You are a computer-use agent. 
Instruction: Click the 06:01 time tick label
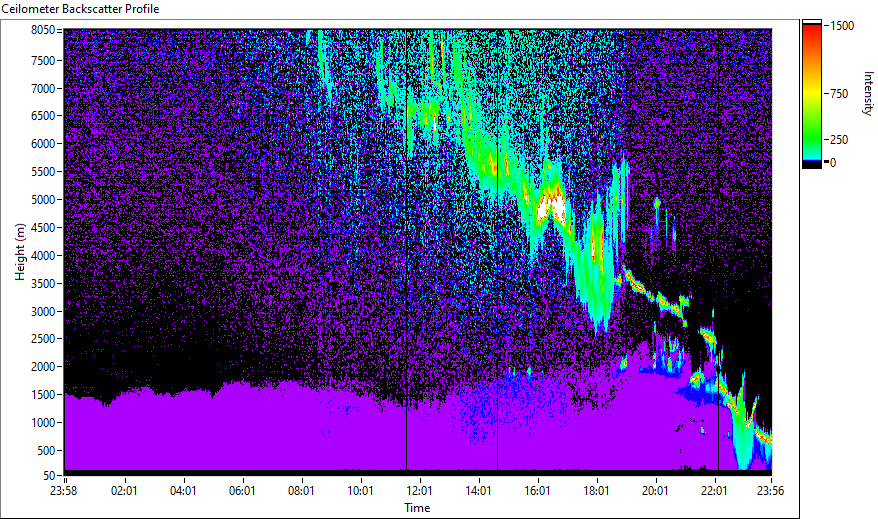[242, 491]
